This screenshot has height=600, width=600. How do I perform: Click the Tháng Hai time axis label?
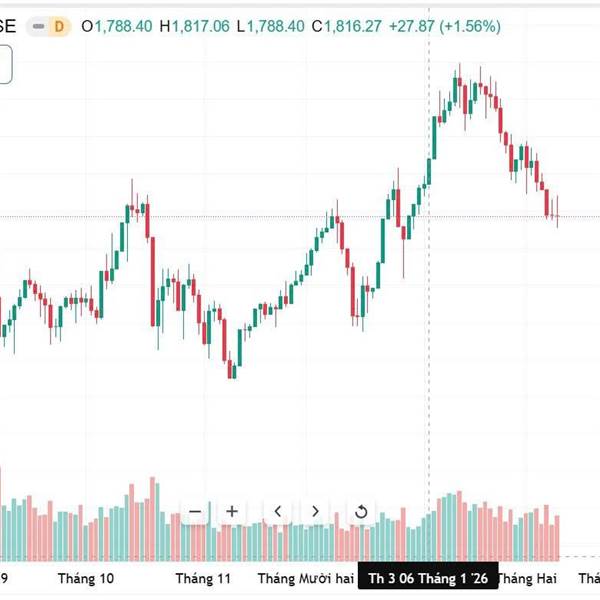[526, 578]
